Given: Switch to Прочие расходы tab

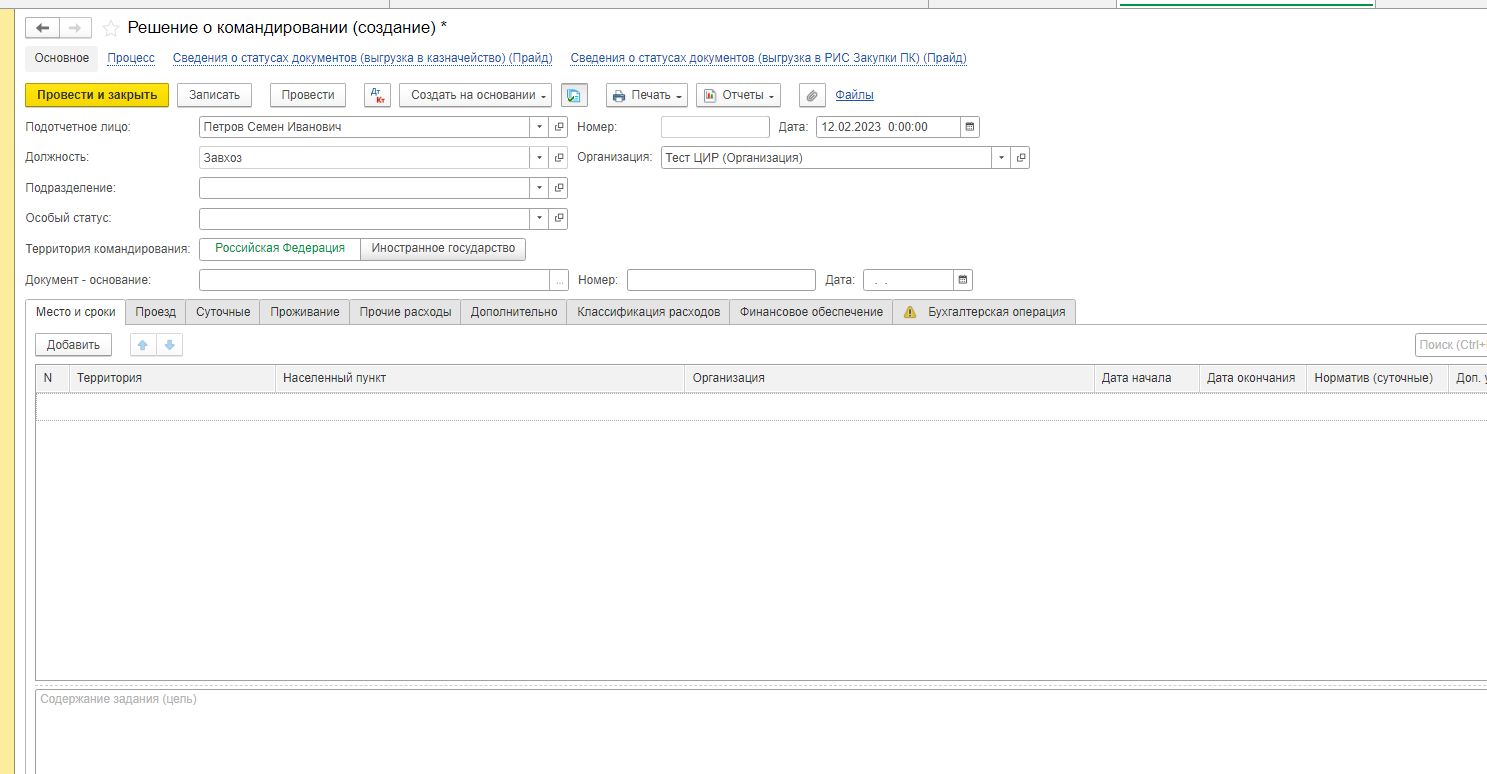Looking at the screenshot, I should click(x=405, y=312).
